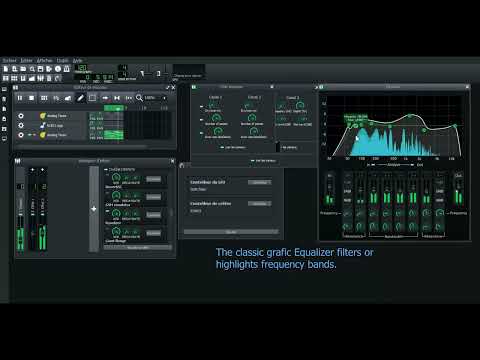Screen dimensions: 480x360
Task: Open the My Computer sidebar tab
Action: [4, 138]
